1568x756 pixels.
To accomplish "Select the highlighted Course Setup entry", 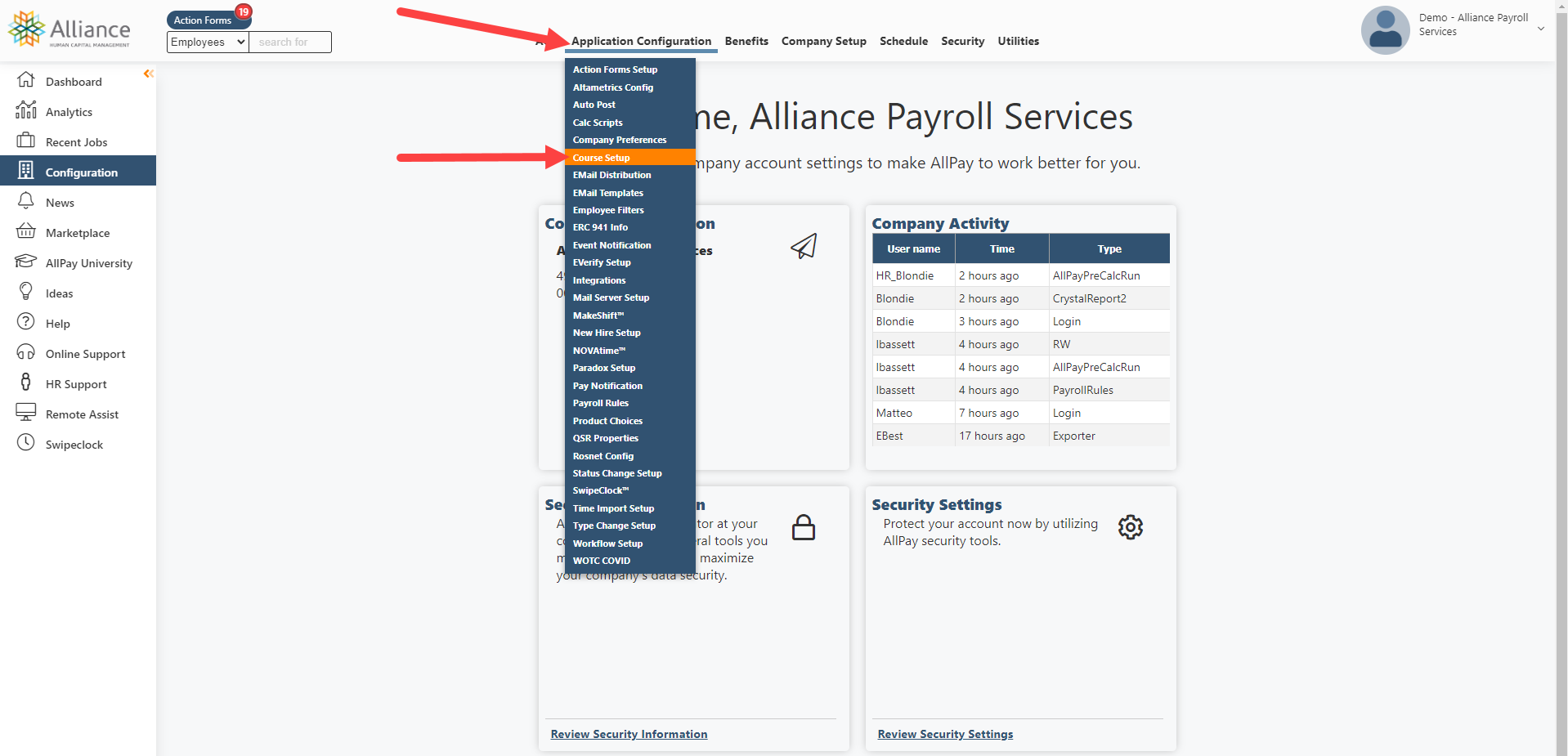I will (630, 158).
